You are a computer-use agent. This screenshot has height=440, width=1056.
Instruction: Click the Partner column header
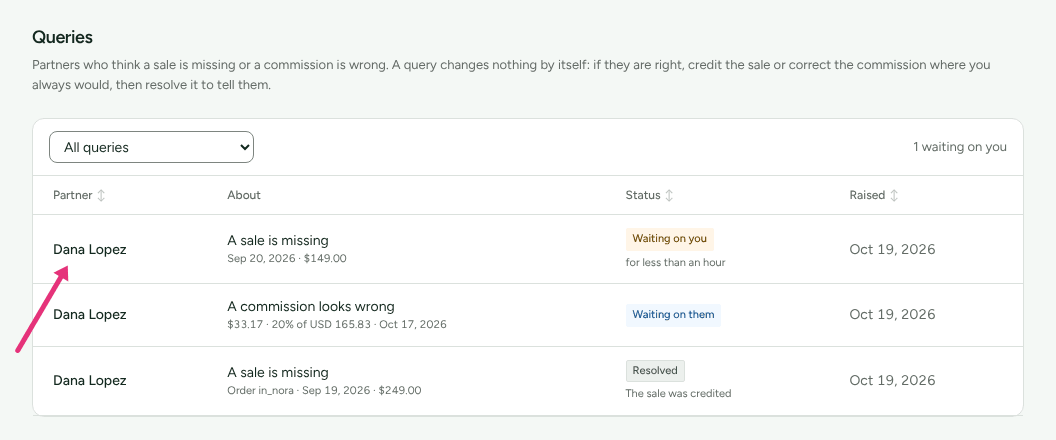pyautogui.click(x=73, y=195)
